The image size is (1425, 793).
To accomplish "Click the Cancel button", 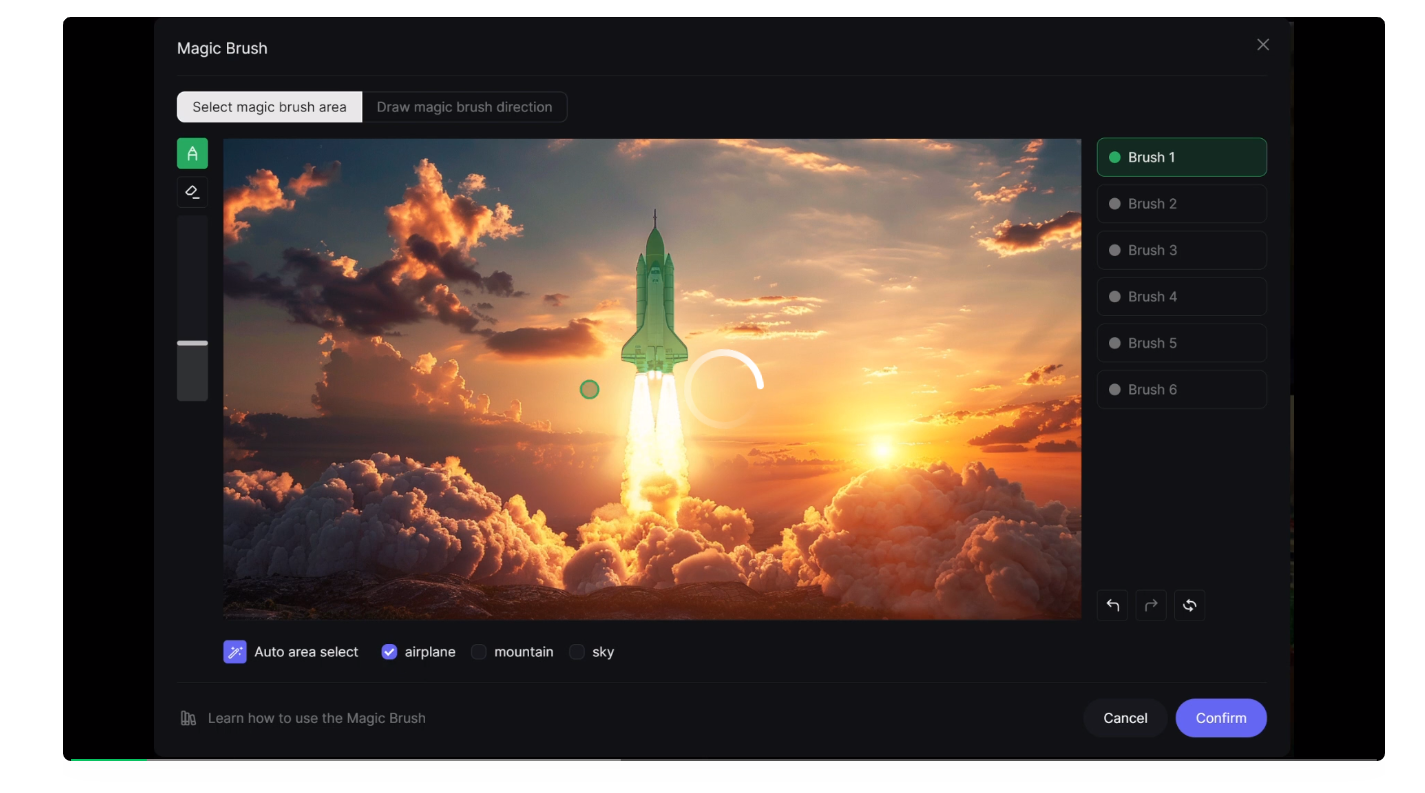I will (x=1125, y=718).
